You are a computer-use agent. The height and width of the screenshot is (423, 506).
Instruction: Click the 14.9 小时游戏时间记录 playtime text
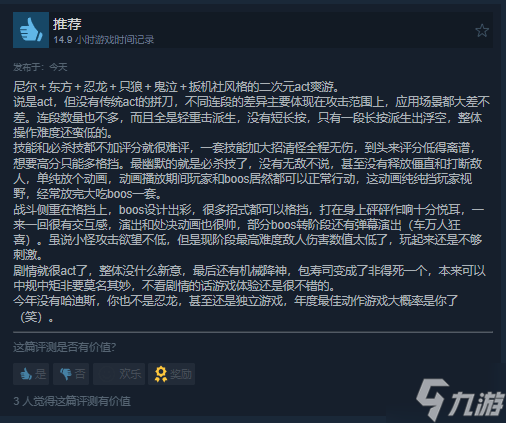click(x=104, y=40)
